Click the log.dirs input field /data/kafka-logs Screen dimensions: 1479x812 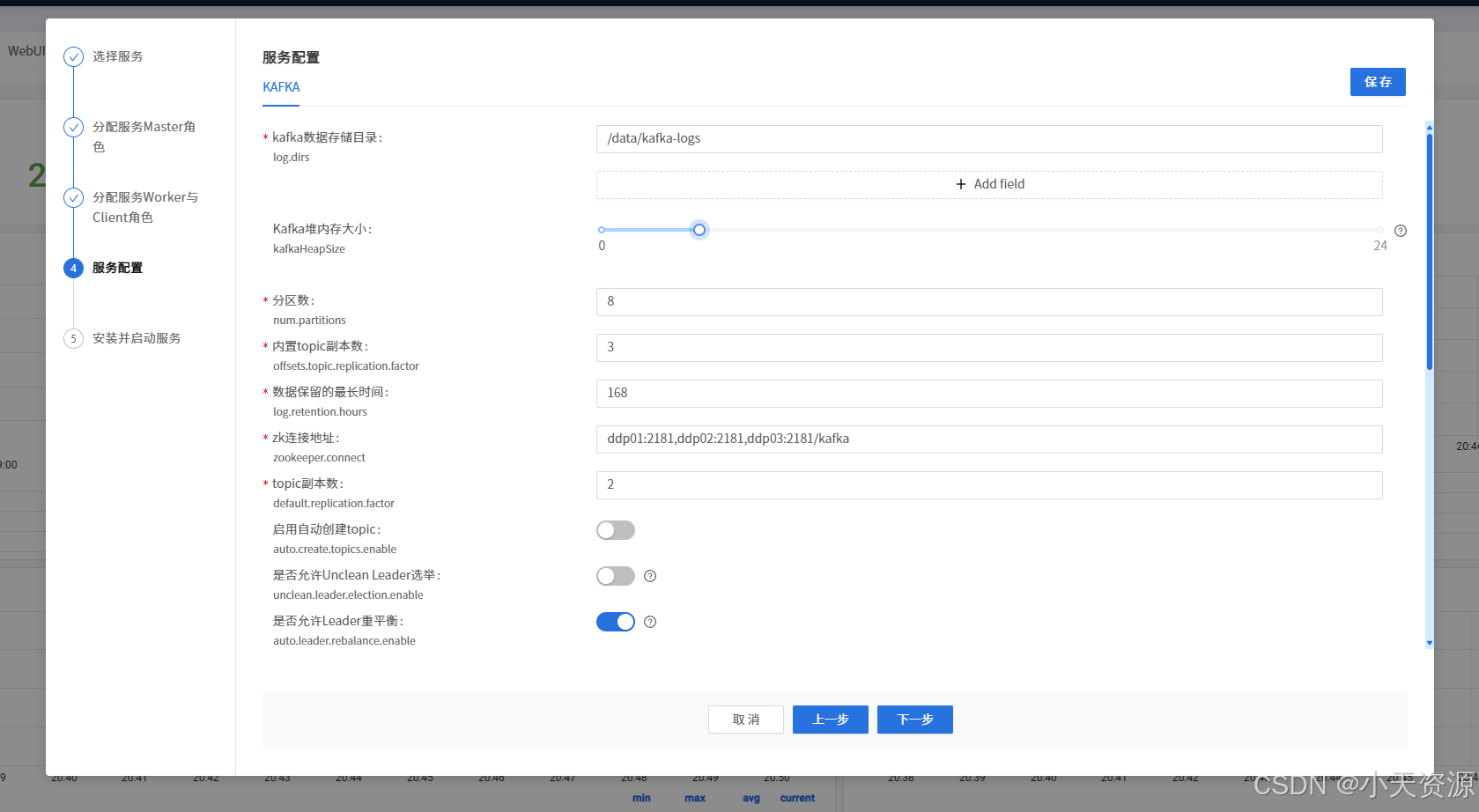[x=989, y=139]
